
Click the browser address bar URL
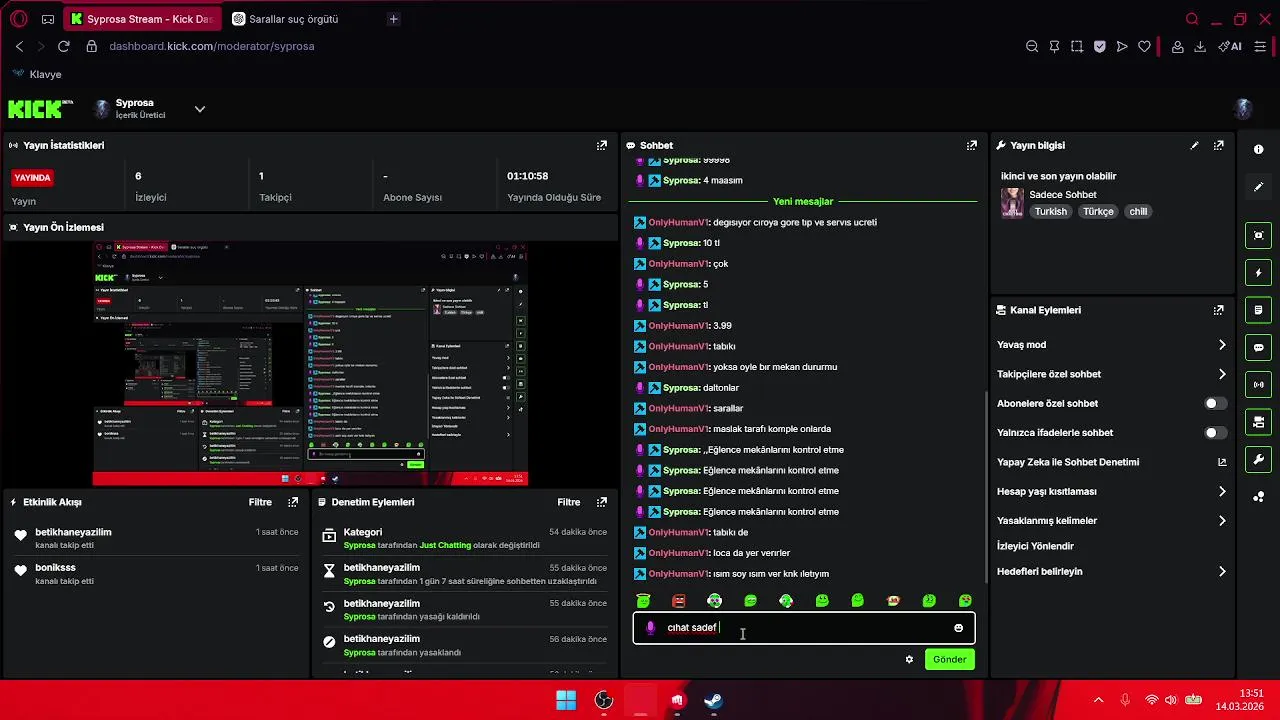click(x=211, y=46)
